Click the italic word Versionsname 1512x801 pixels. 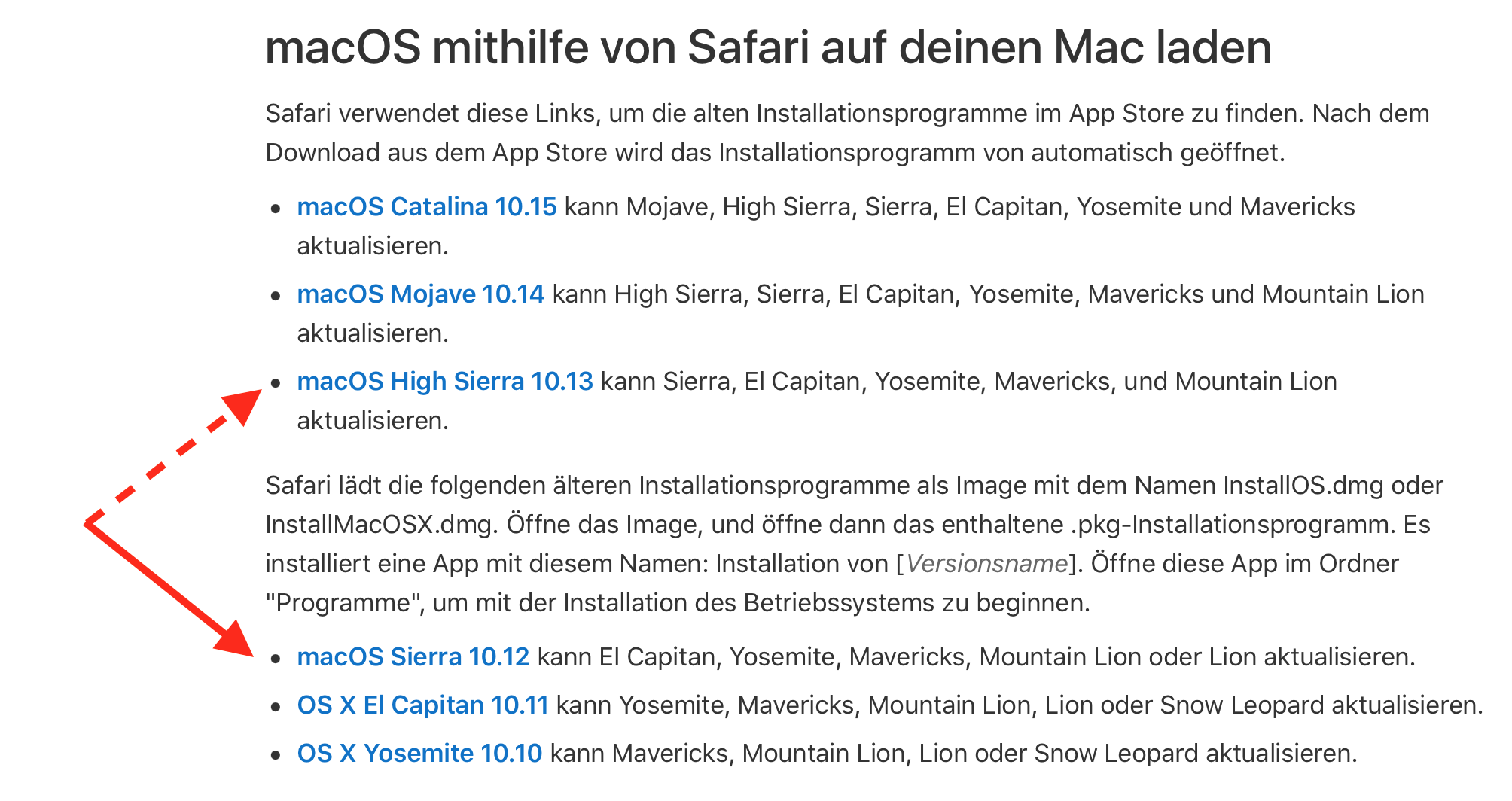pyautogui.click(x=986, y=564)
